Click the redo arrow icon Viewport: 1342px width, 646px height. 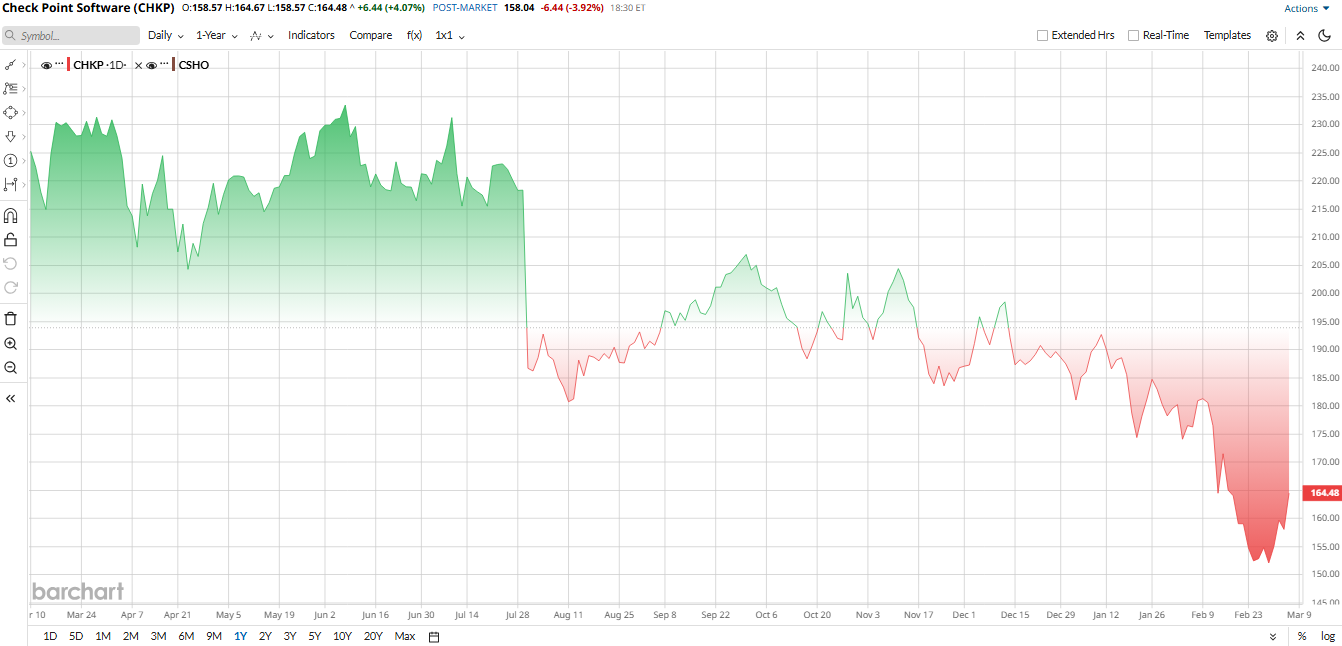coord(11,287)
